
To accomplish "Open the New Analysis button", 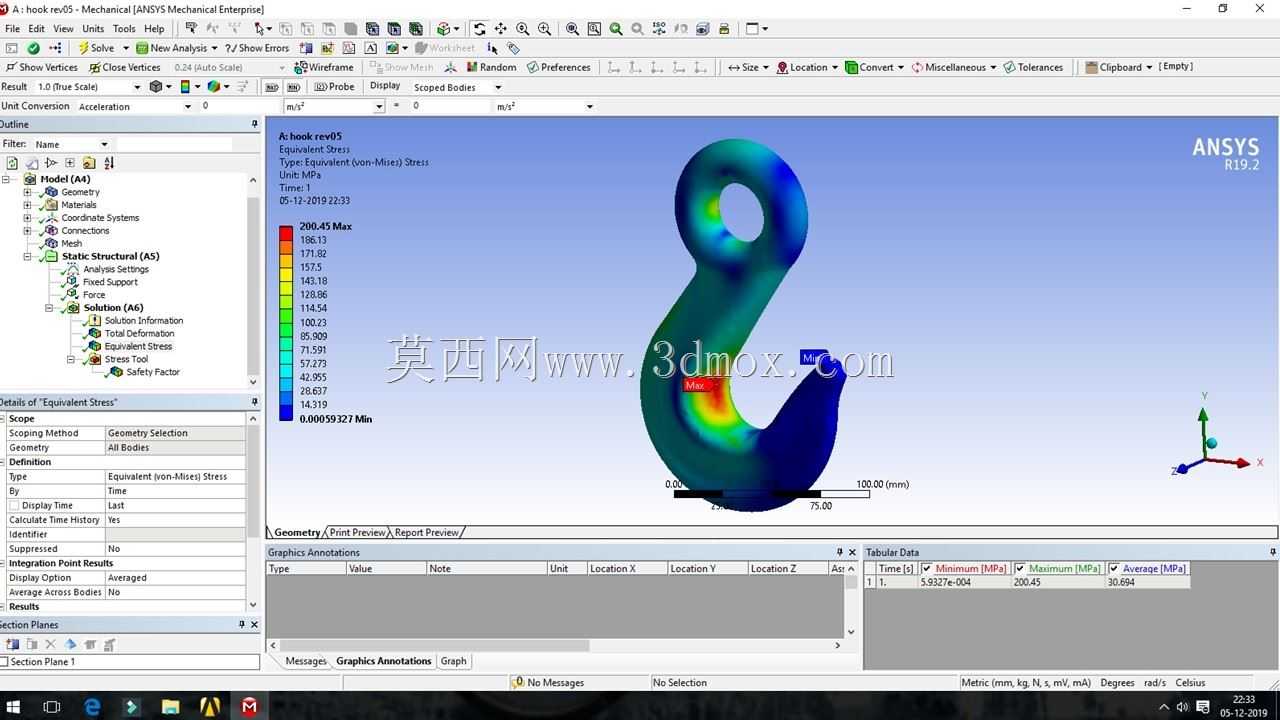I will pos(176,48).
